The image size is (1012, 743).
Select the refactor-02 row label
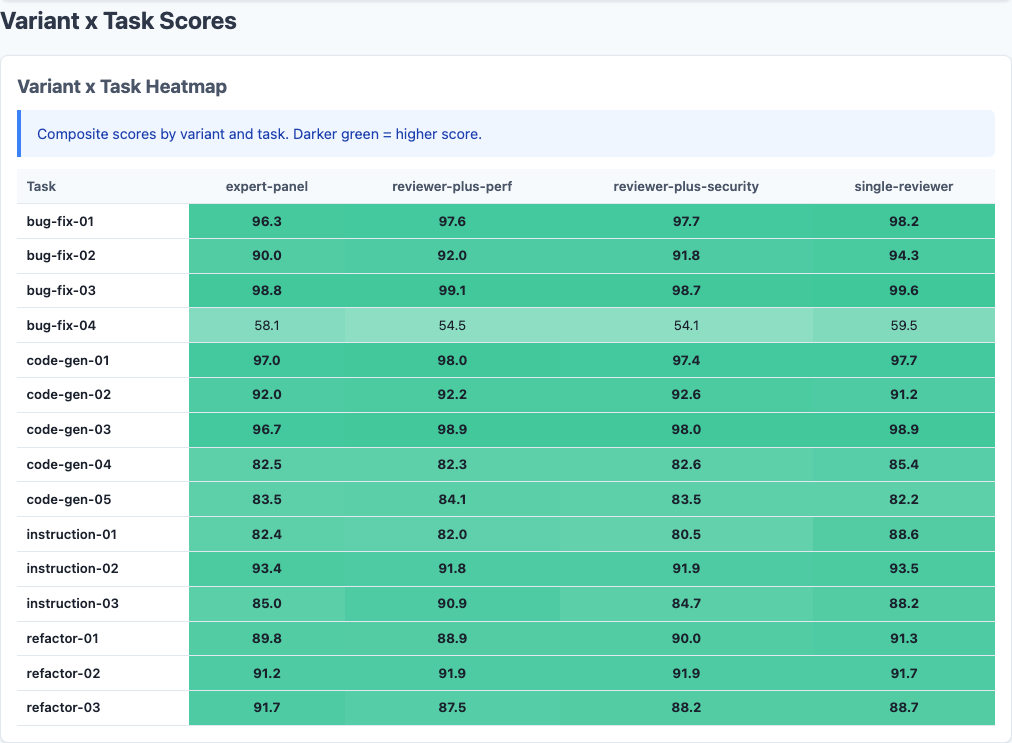point(62,672)
